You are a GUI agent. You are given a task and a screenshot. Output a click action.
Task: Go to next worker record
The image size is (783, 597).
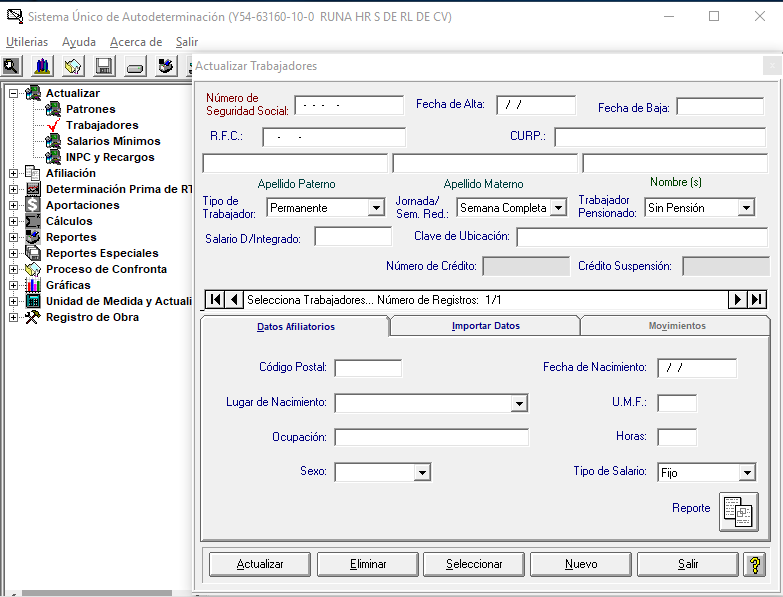[x=738, y=299]
